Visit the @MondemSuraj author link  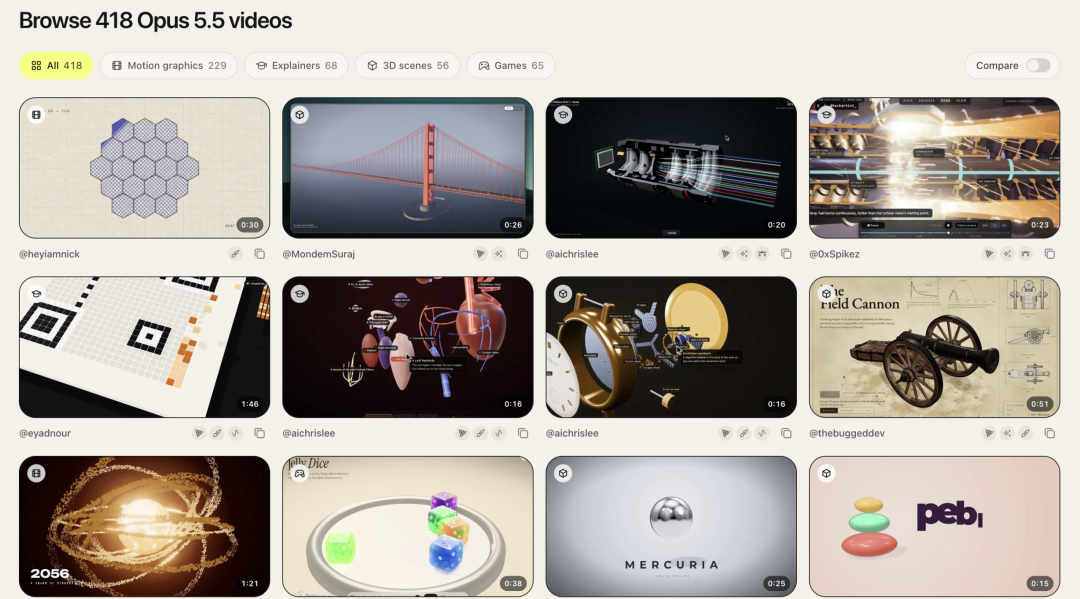[x=319, y=254]
